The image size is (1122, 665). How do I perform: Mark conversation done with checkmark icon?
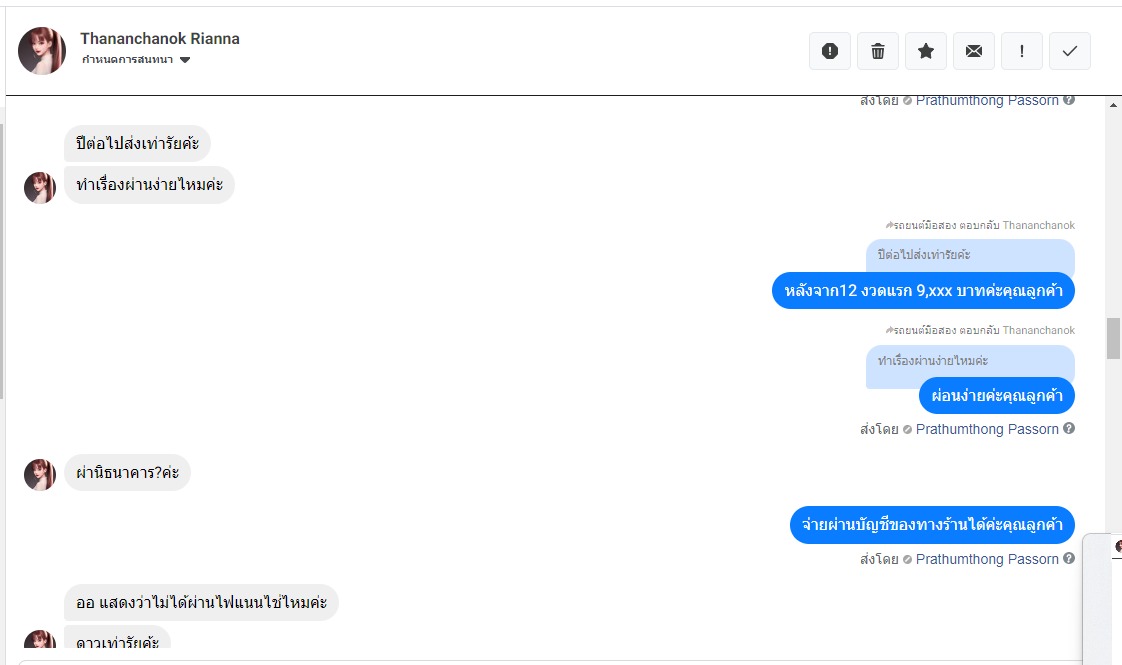pyautogui.click(x=1070, y=51)
